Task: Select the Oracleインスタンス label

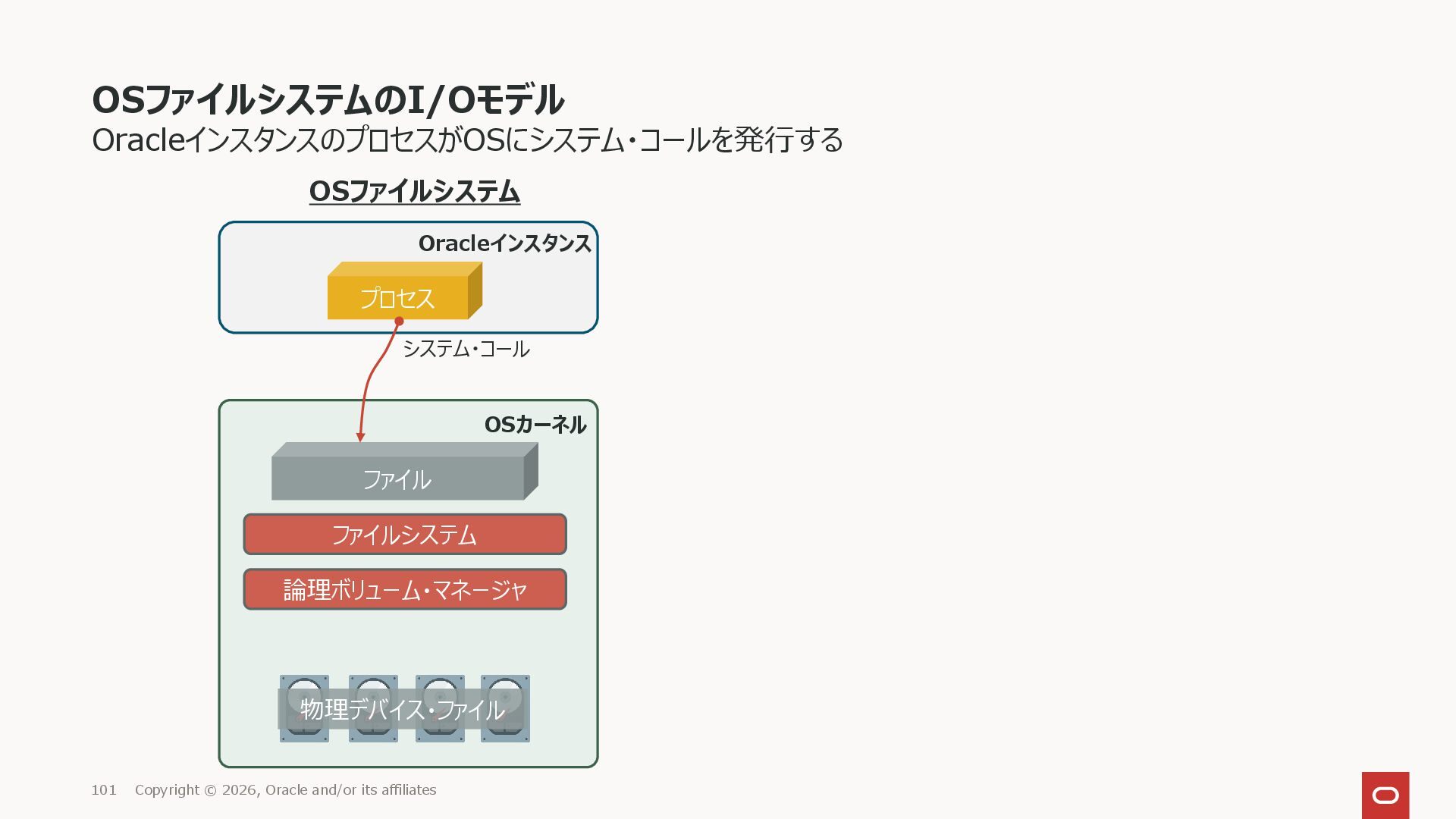Action: click(504, 243)
